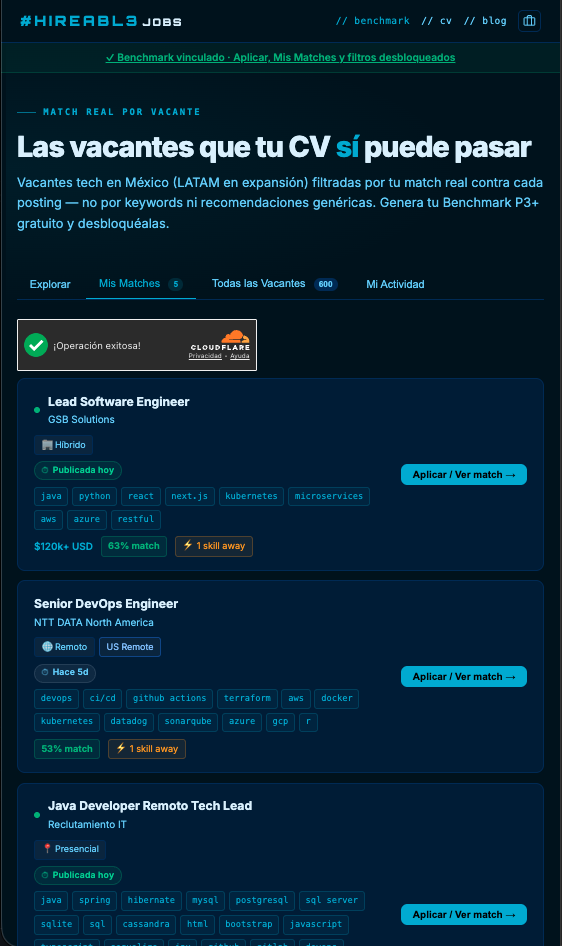Click the python skill tag
This screenshot has width=562, height=946.
tap(95, 497)
